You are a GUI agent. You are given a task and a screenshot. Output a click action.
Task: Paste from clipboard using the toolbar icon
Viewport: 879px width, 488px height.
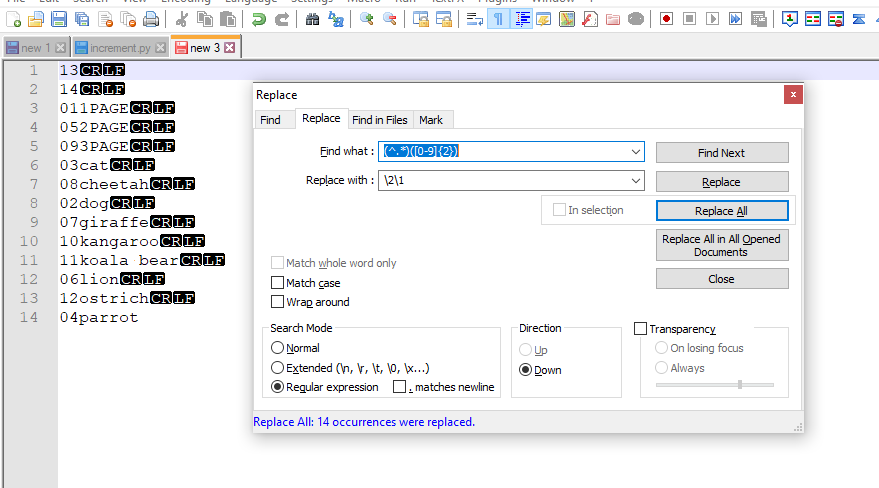(x=228, y=20)
